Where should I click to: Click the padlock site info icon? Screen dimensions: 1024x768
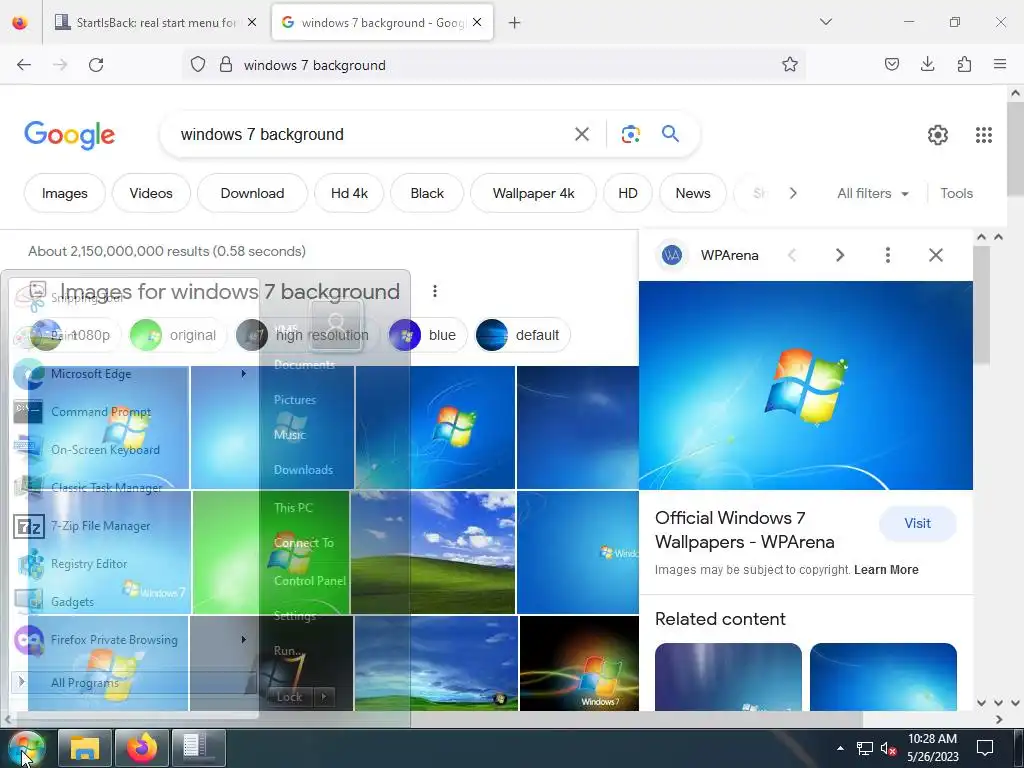click(226, 65)
